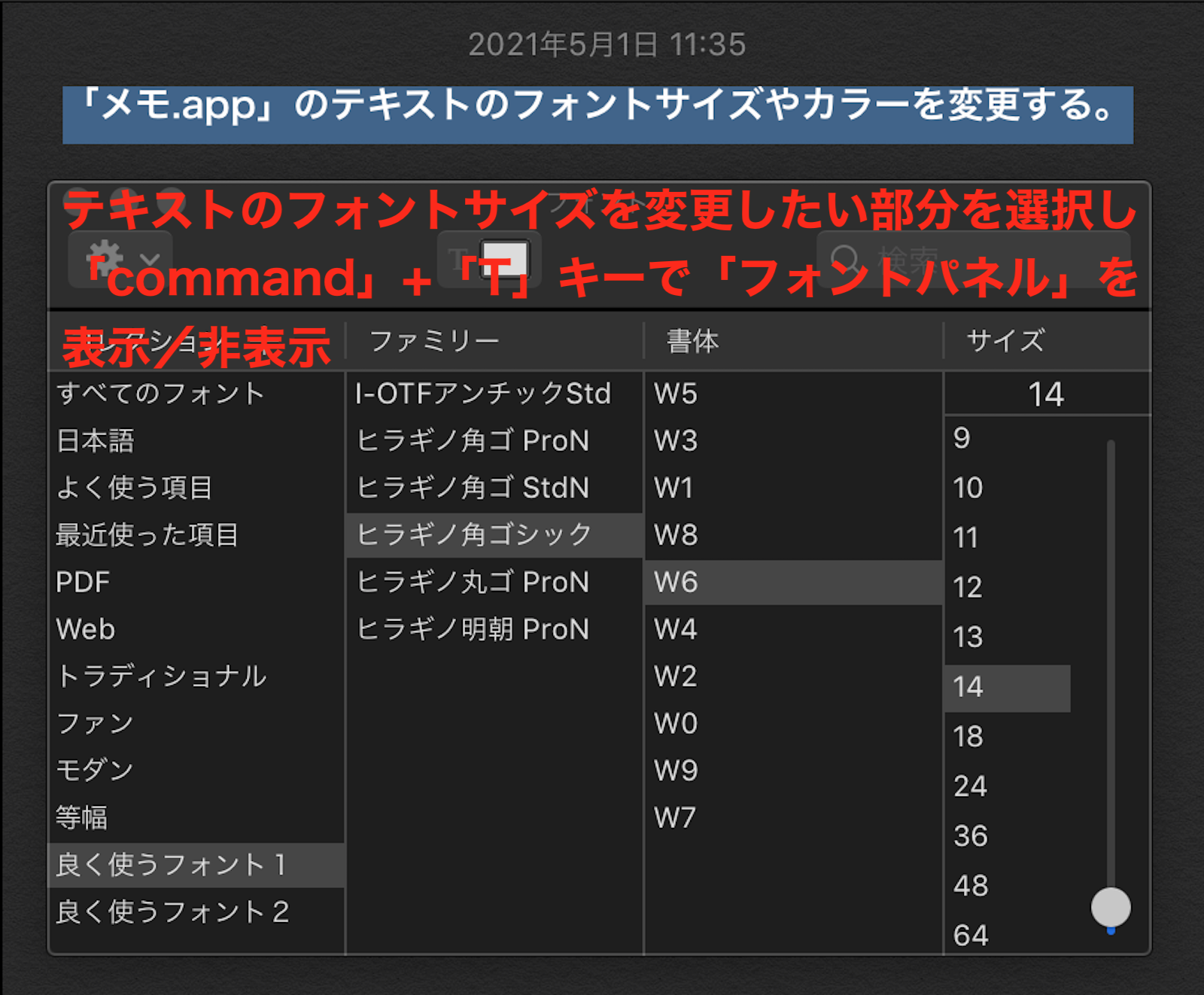Image resolution: width=1204 pixels, height=995 pixels.
Task: Select the ヒラギノ明朝 ProN family
Action: (494, 629)
